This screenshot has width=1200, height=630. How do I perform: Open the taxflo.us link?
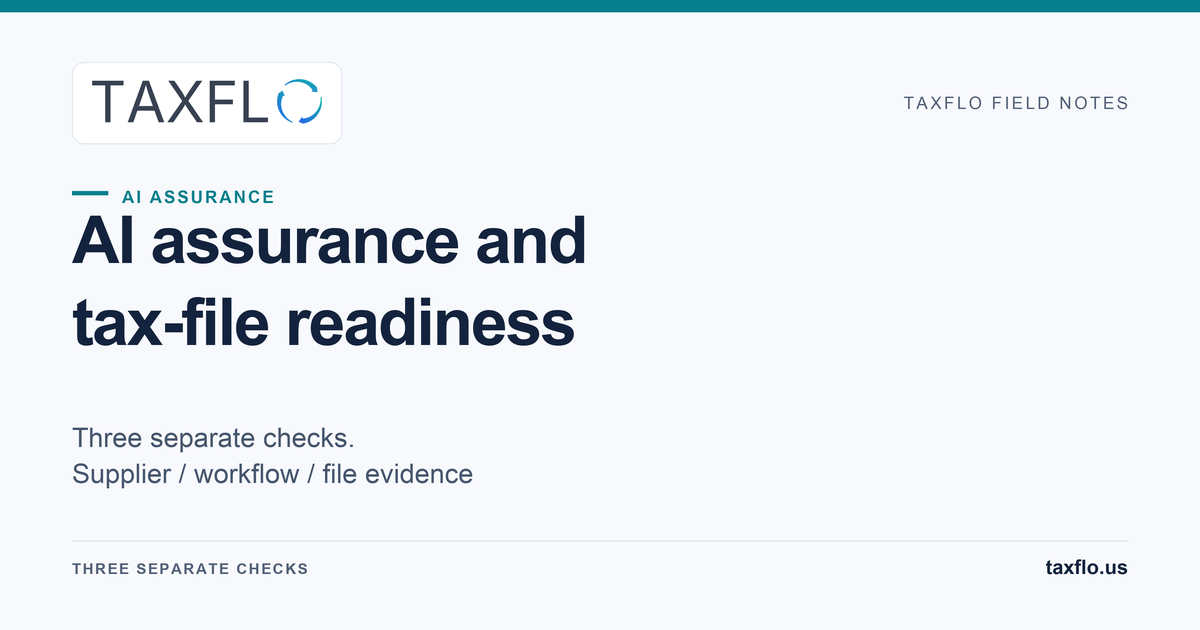(1086, 567)
